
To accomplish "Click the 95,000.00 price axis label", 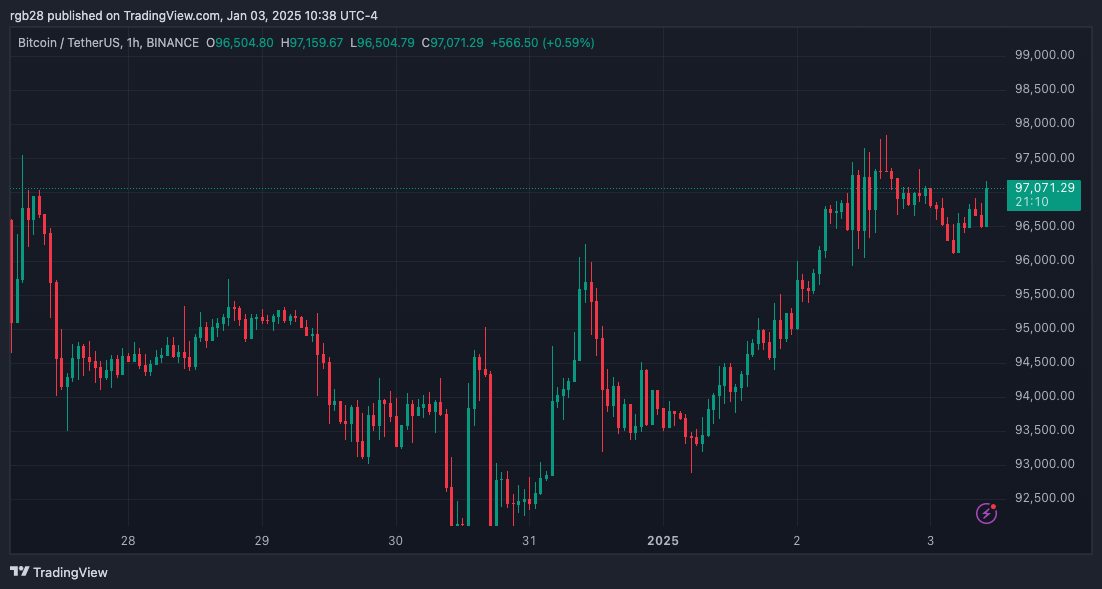I will [x=1044, y=328].
